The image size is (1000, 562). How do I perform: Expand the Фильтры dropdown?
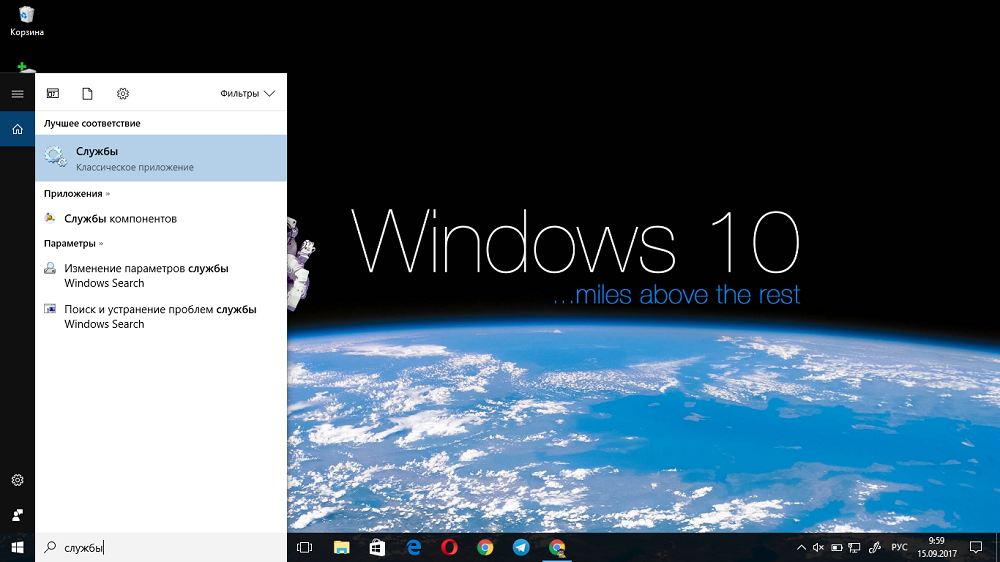[247, 94]
